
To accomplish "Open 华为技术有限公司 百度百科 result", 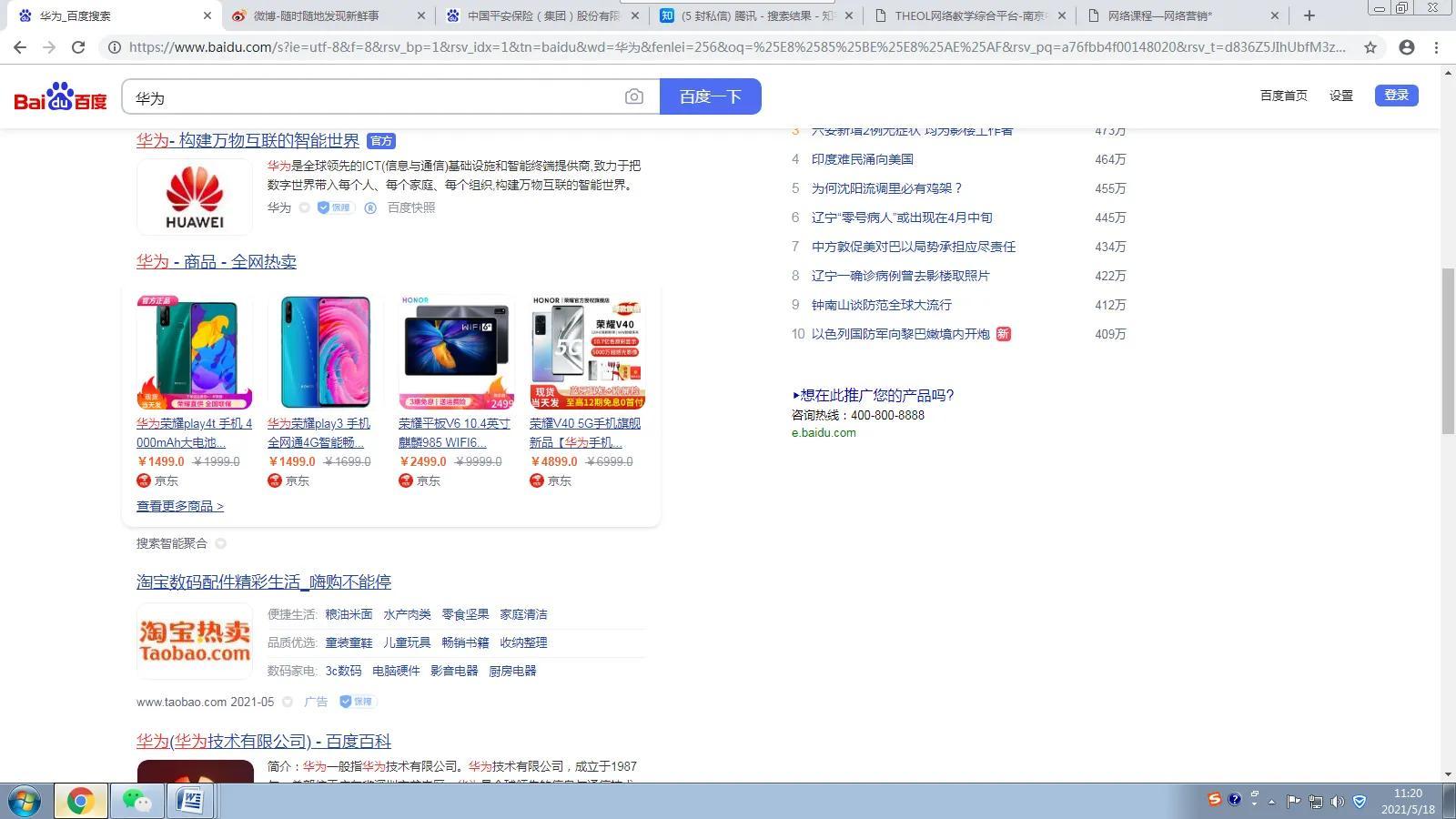I will [x=264, y=741].
